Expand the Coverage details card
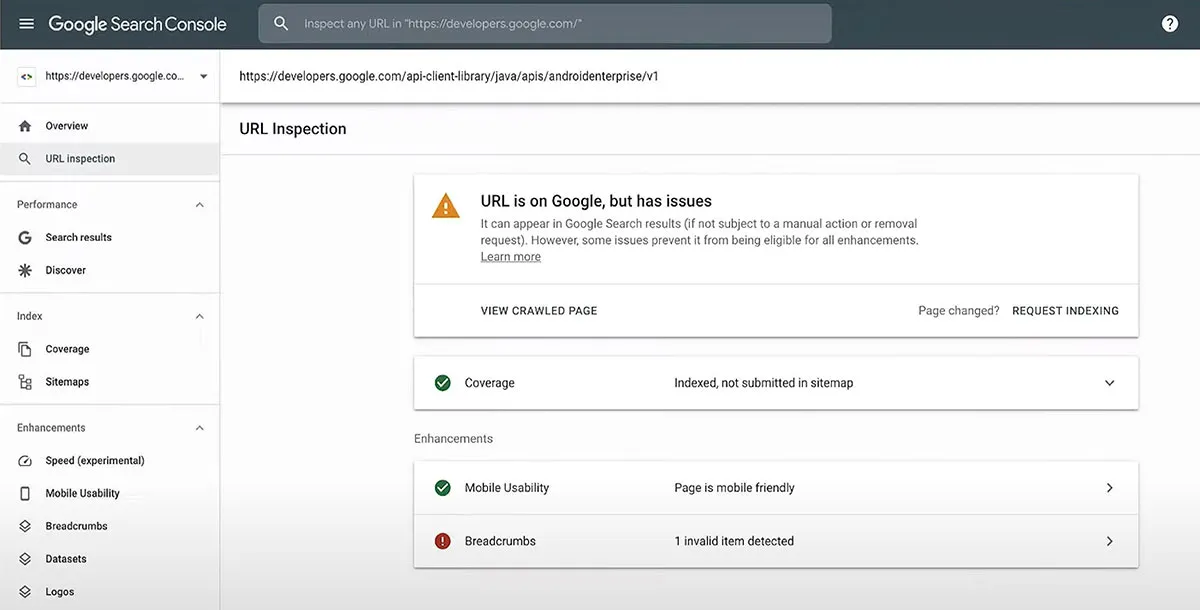The height and width of the screenshot is (610, 1200). [x=1109, y=382]
